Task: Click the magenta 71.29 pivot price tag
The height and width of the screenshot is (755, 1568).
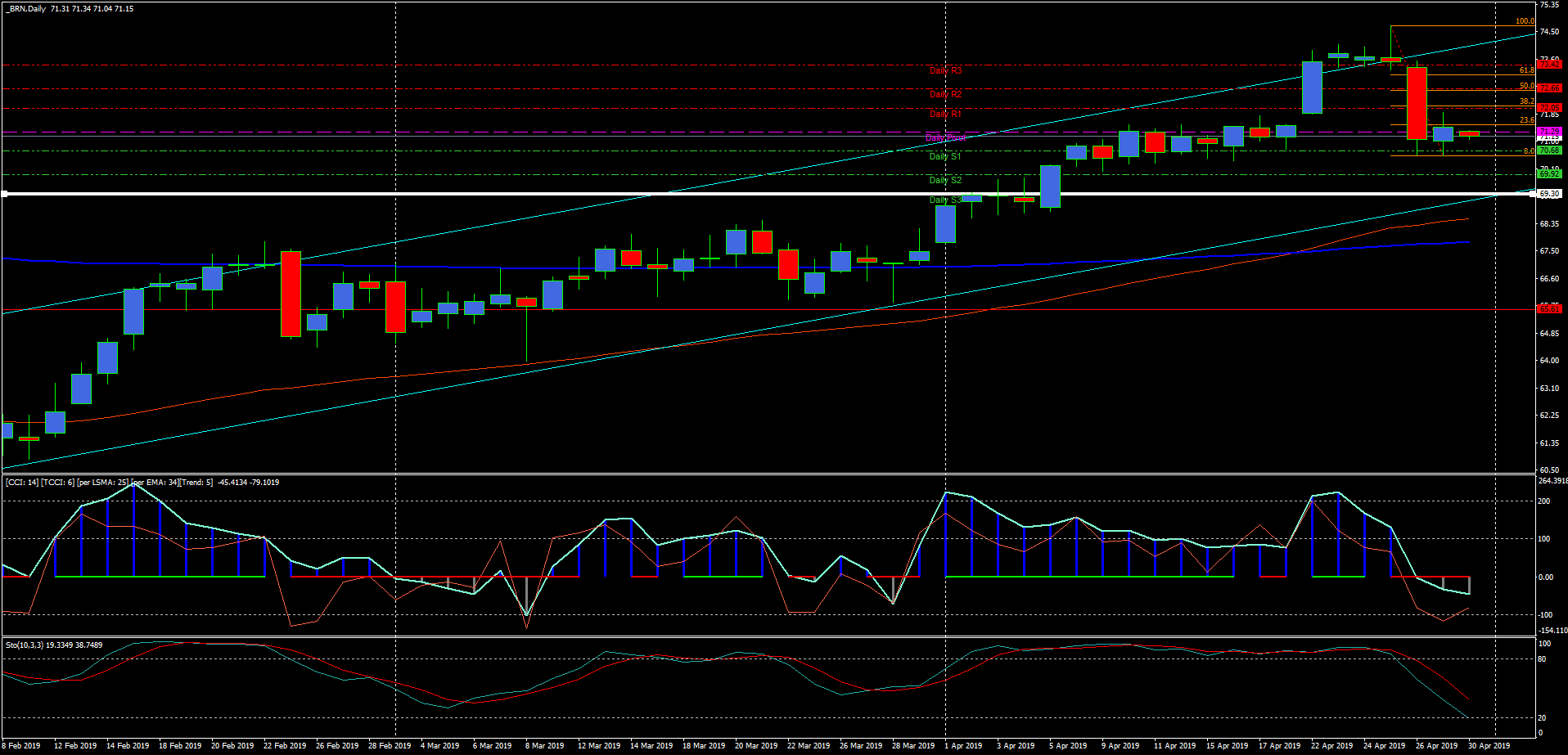Action: click(1549, 132)
